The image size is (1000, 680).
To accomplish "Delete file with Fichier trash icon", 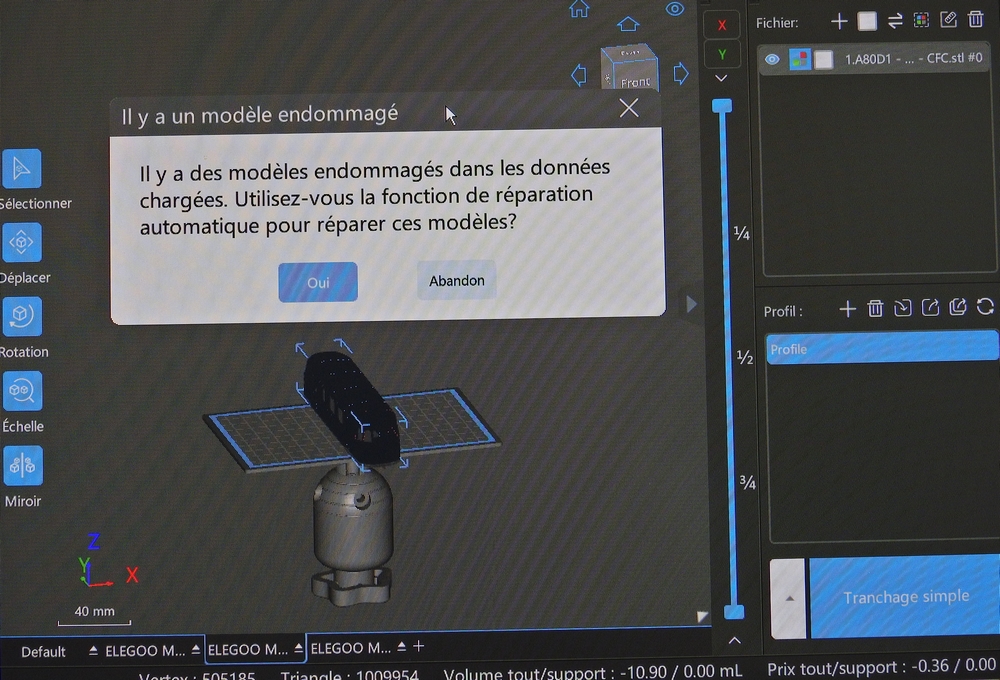I will tap(976, 19).
